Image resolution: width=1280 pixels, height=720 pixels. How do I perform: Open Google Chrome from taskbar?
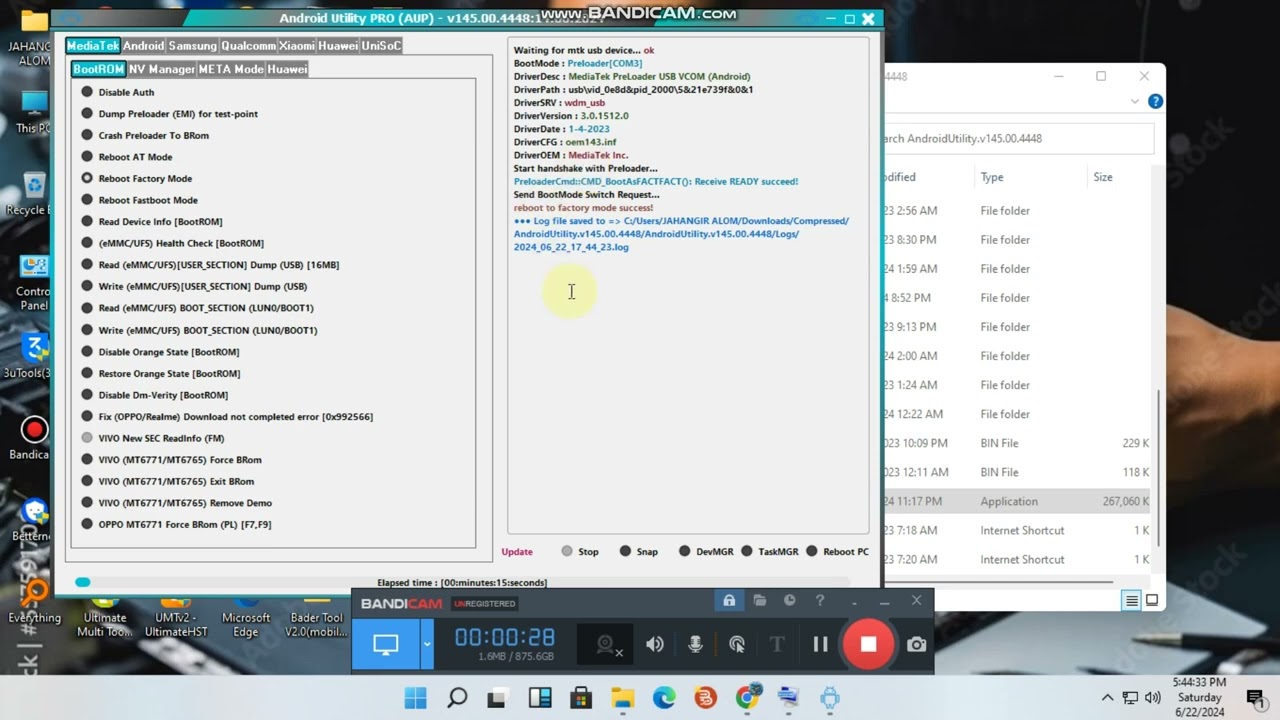[746, 698]
